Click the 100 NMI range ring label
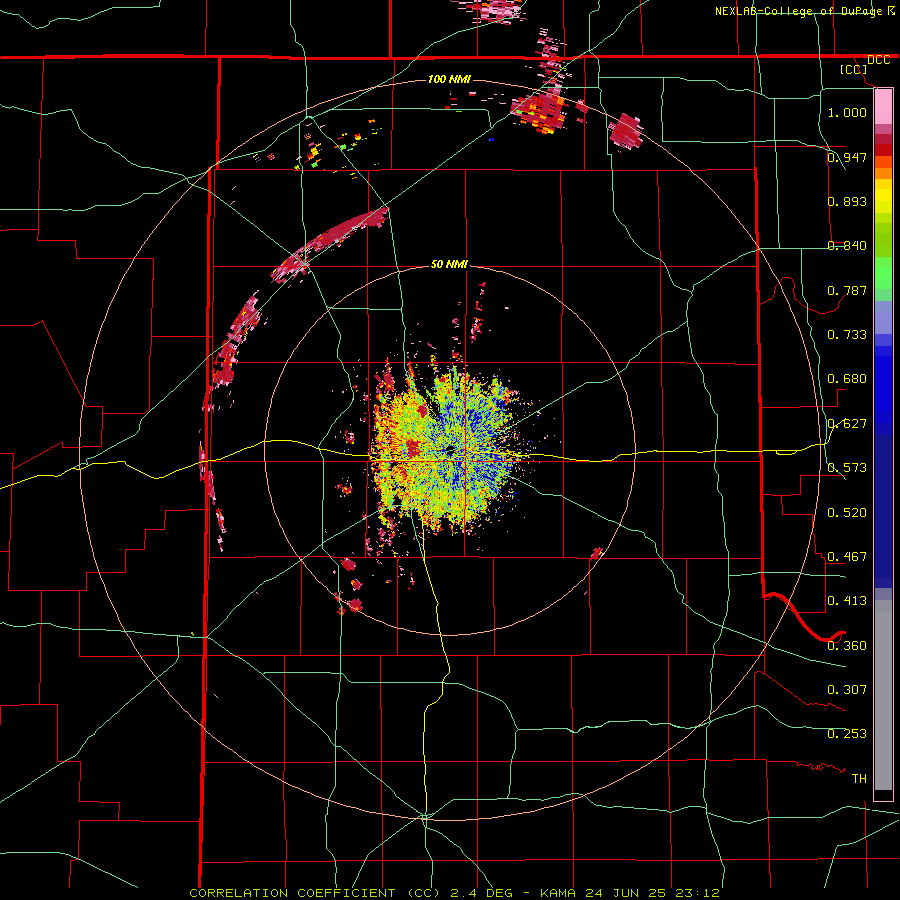The height and width of the screenshot is (900, 900). point(449,79)
